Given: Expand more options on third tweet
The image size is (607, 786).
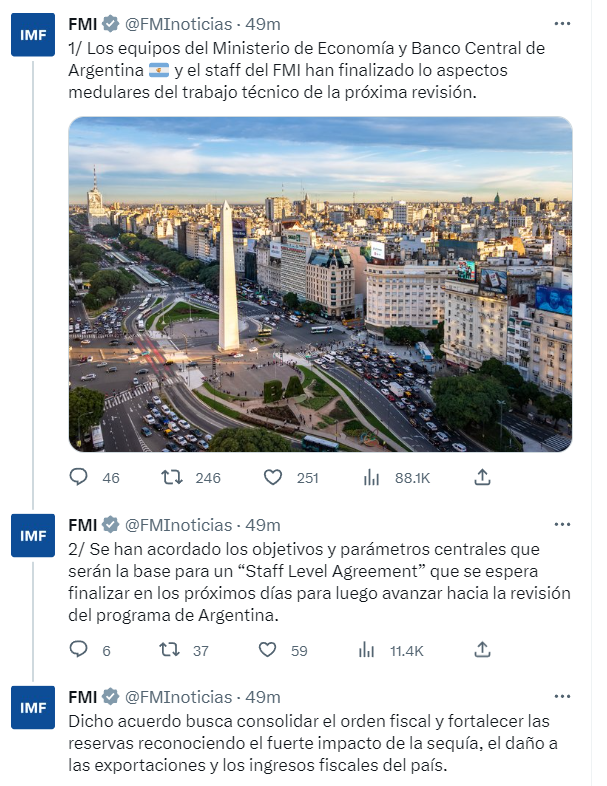Looking at the screenshot, I should tap(562, 696).
